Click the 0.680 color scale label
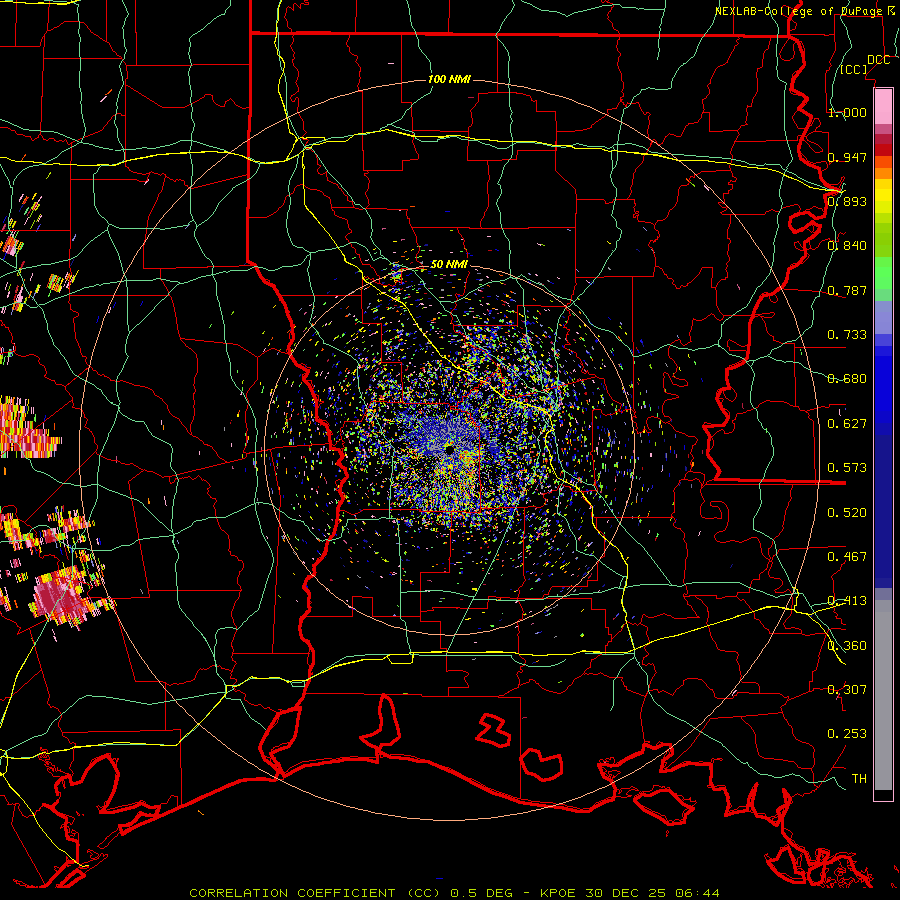The height and width of the screenshot is (900, 900). point(847,379)
